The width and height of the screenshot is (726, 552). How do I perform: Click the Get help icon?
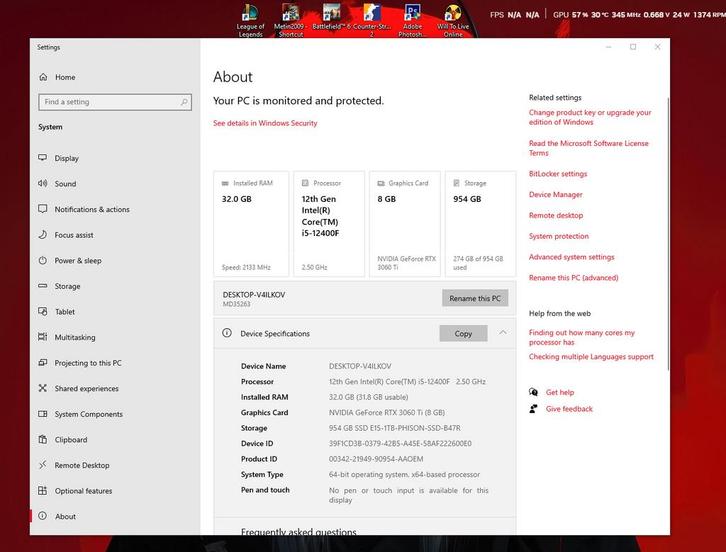click(x=533, y=392)
